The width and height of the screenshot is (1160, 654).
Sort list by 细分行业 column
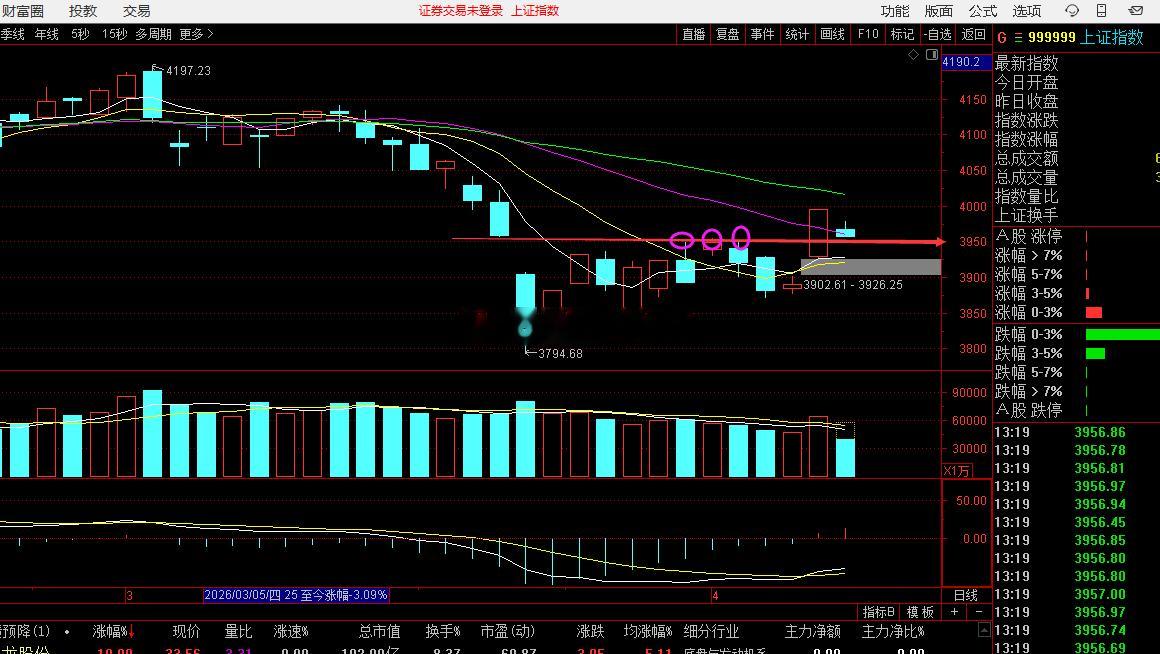tap(711, 632)
